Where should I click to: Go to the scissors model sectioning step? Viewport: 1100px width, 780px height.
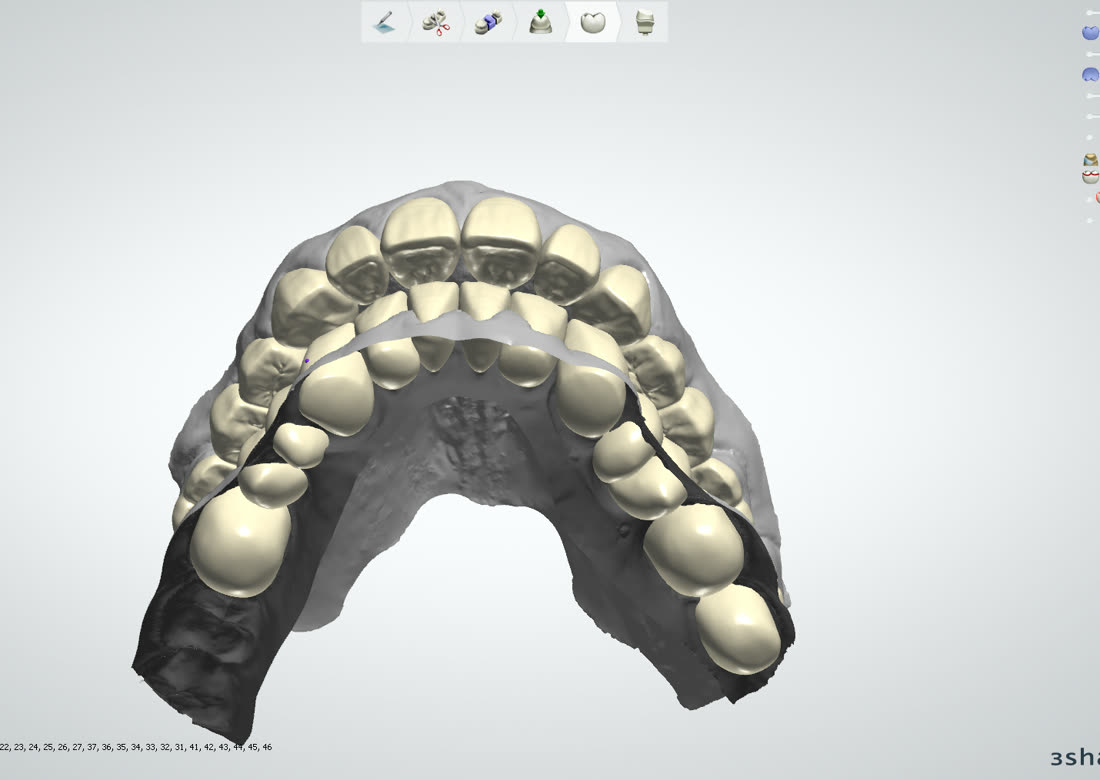(x=436, y=22)
